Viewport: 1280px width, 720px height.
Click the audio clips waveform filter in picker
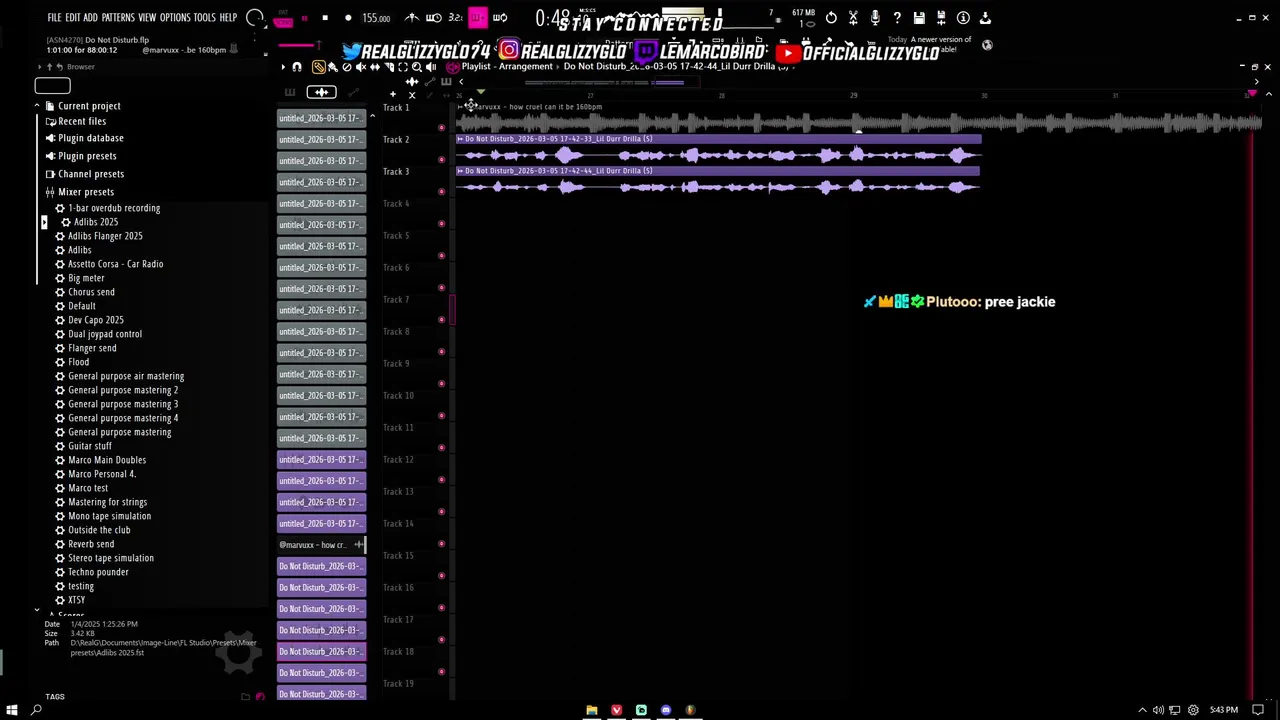(x=321, y=92)
